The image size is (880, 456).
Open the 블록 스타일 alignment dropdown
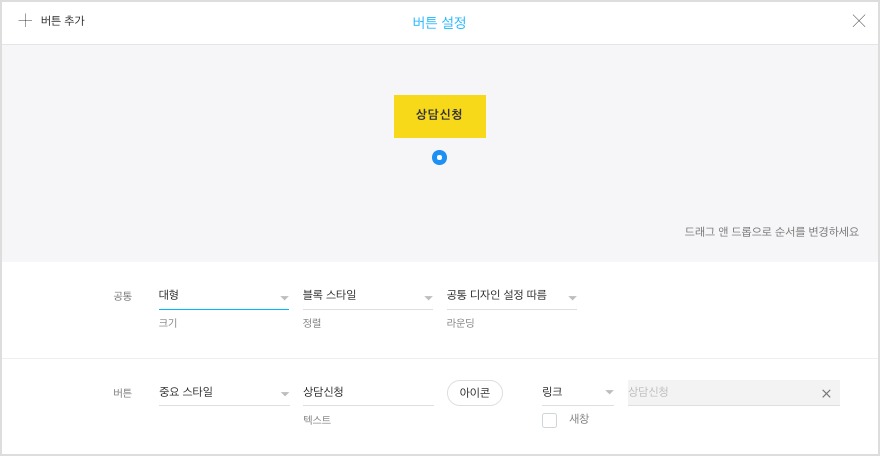(x=358, y=295)
